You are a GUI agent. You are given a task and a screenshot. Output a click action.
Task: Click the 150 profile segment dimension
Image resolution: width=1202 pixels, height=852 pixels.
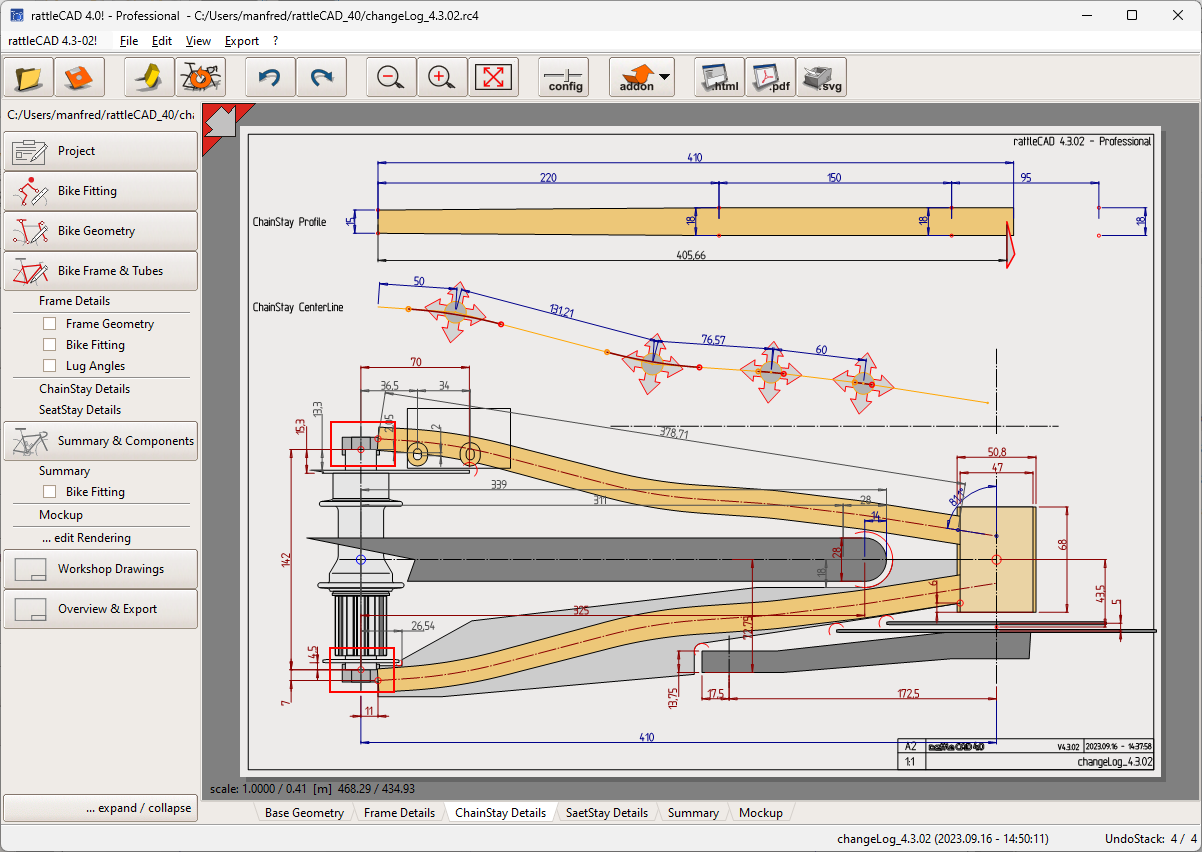coord(833,178)
